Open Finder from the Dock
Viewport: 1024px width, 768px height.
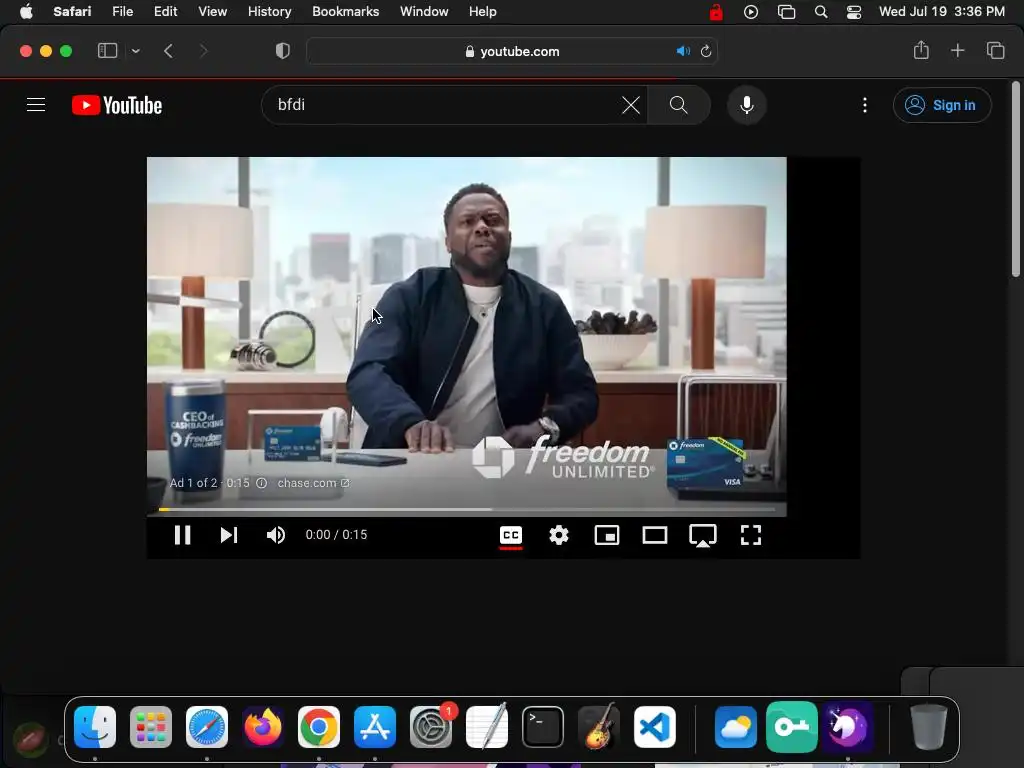pos(95,727)
